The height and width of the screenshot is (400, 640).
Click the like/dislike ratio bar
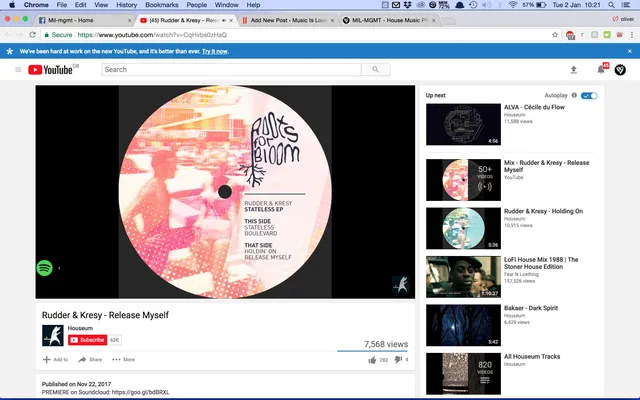coord(372,351)
